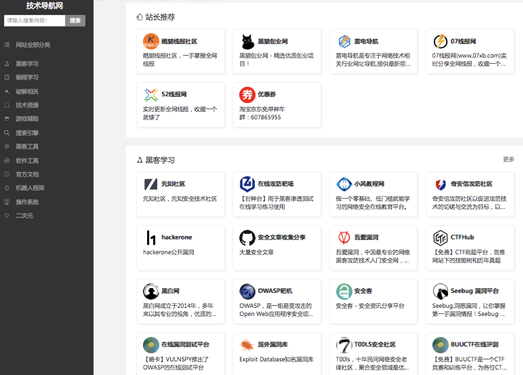Viewport: 523px width, 375px height.
Task: Click the lightning bolt logo of 07线报网
Action: 440,41
